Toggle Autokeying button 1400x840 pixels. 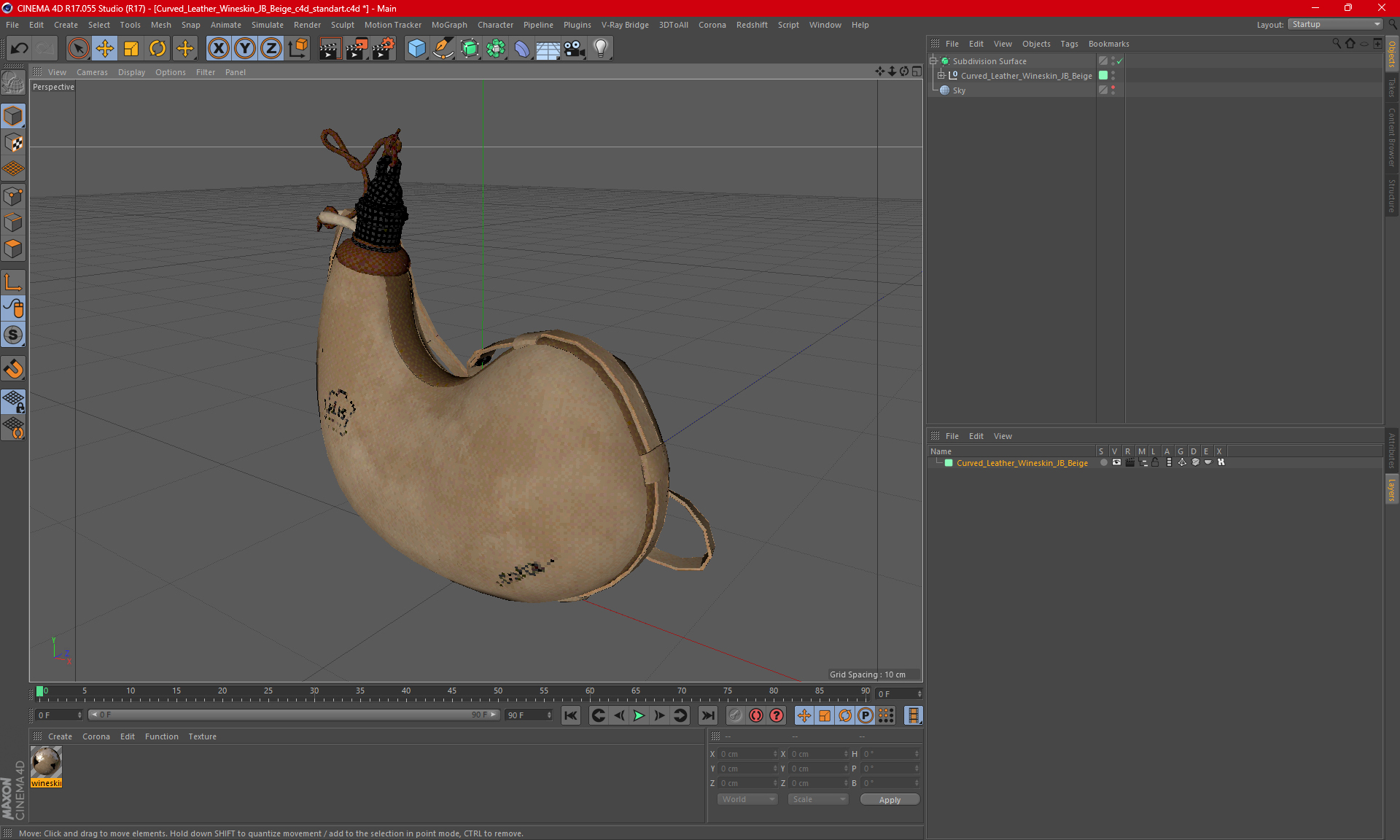pos(755,715)
